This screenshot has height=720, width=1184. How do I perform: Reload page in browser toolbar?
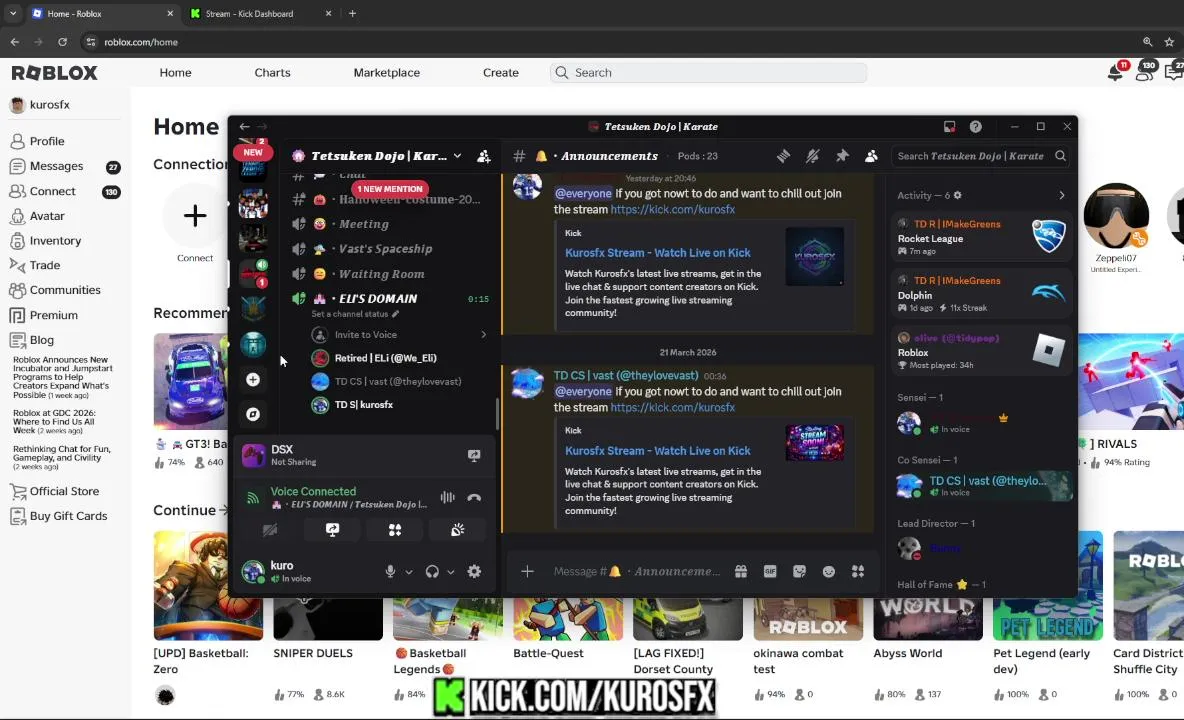tap(63, 42)
